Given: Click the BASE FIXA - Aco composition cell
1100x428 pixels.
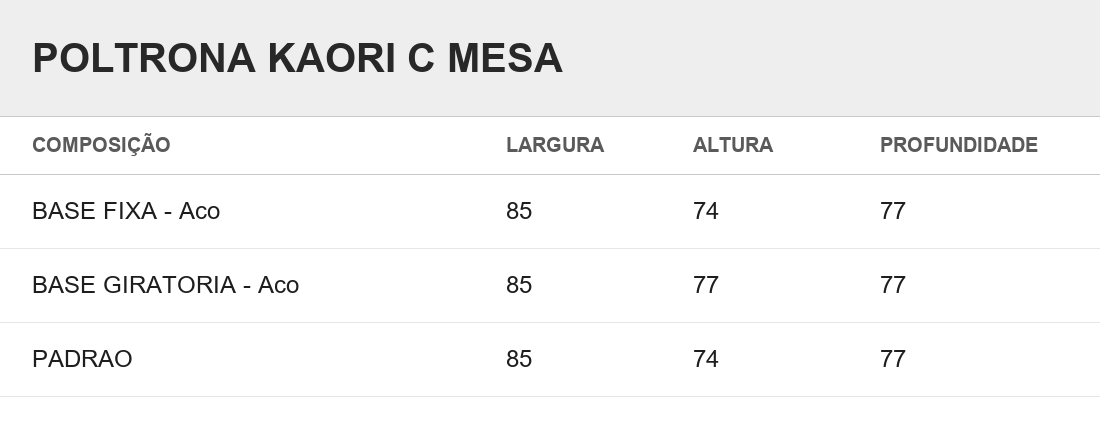Looking at the screenshot, I should (x=126, y=211).
